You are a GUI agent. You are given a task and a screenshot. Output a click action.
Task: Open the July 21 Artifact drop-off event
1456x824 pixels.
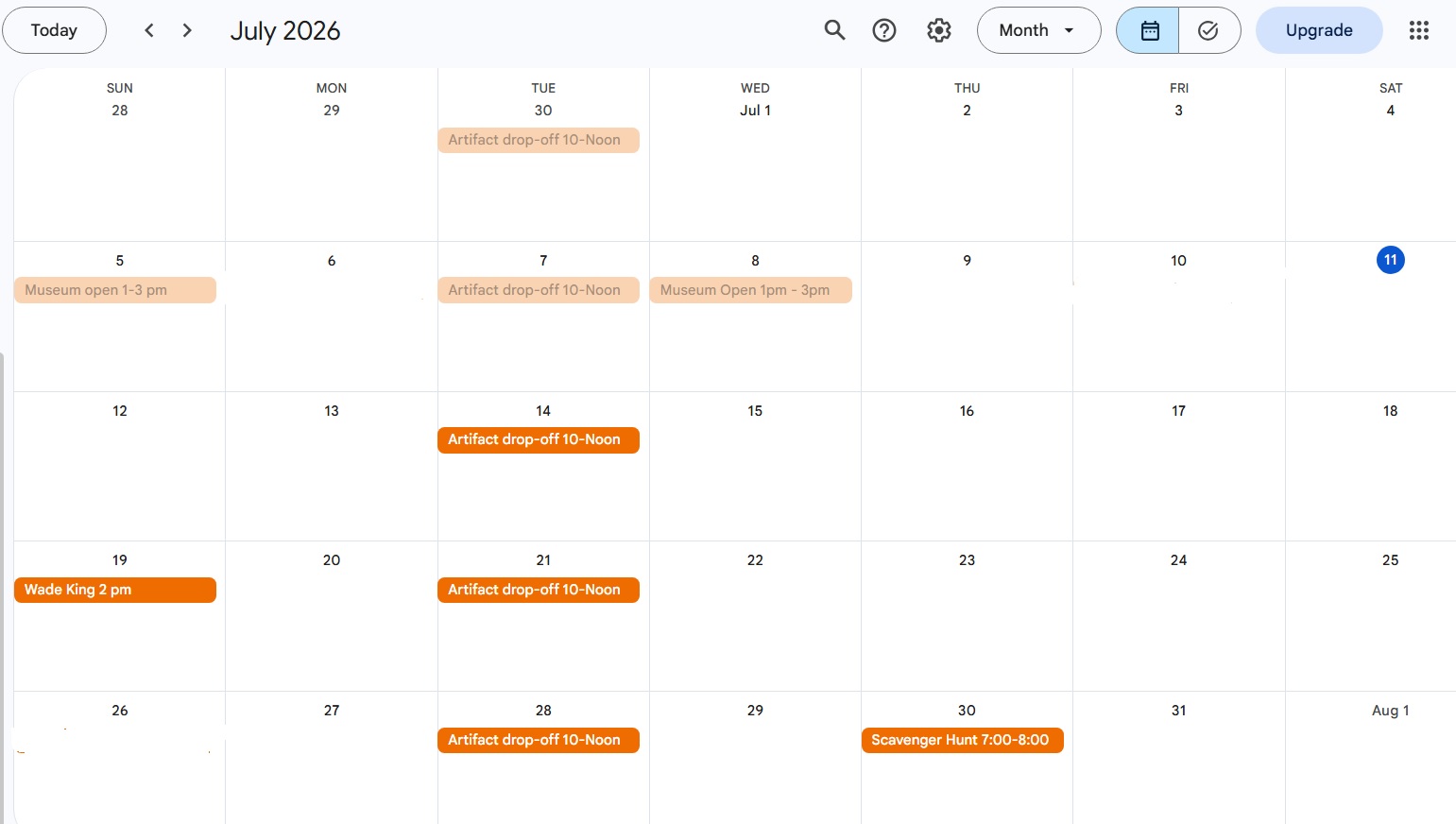[x=539, y=590]
